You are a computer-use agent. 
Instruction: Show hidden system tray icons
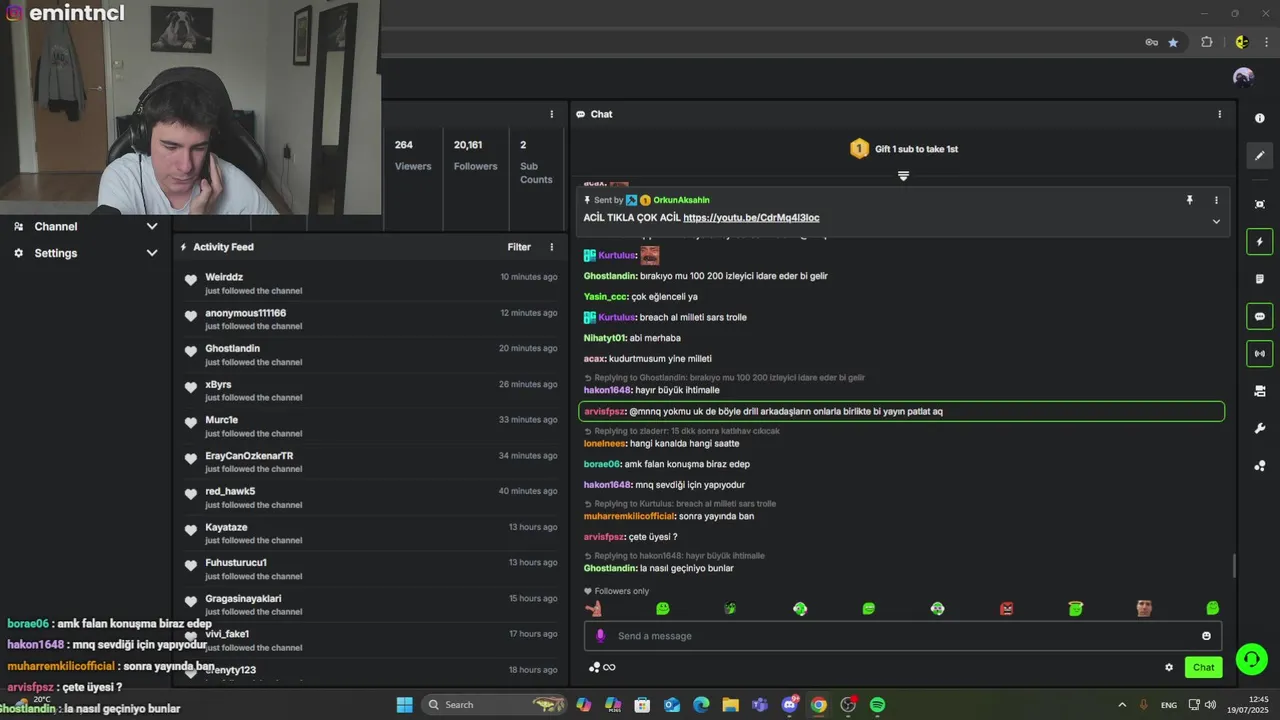click(1122, 705)
